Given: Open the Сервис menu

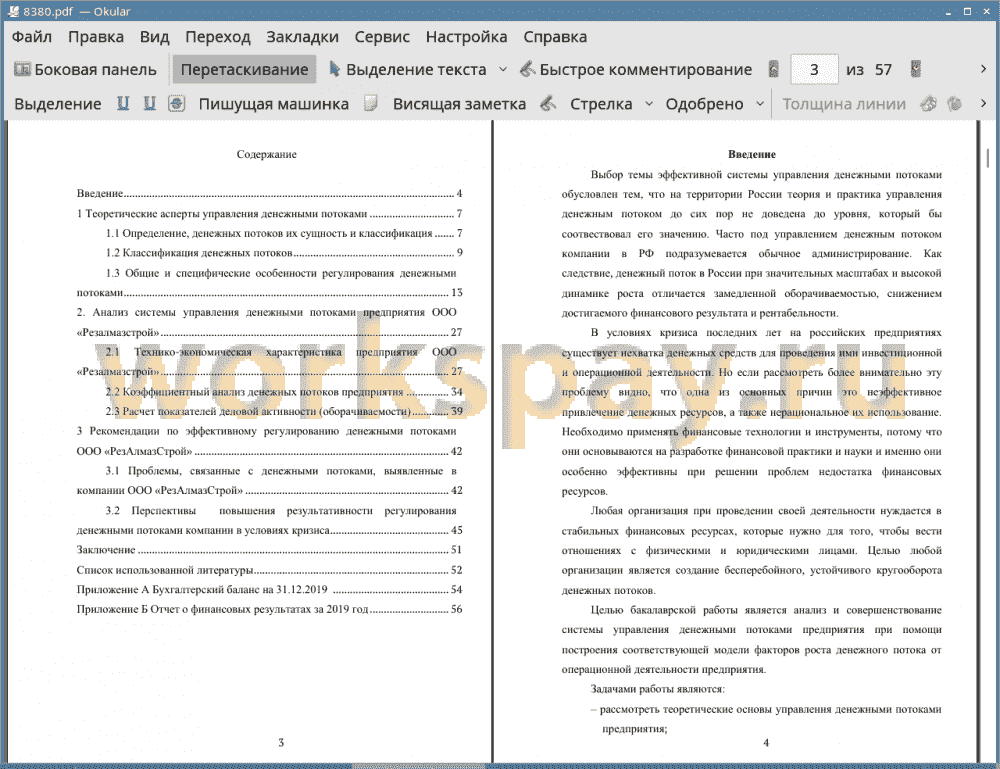Looking at the screenshot, I should (382, 37).
